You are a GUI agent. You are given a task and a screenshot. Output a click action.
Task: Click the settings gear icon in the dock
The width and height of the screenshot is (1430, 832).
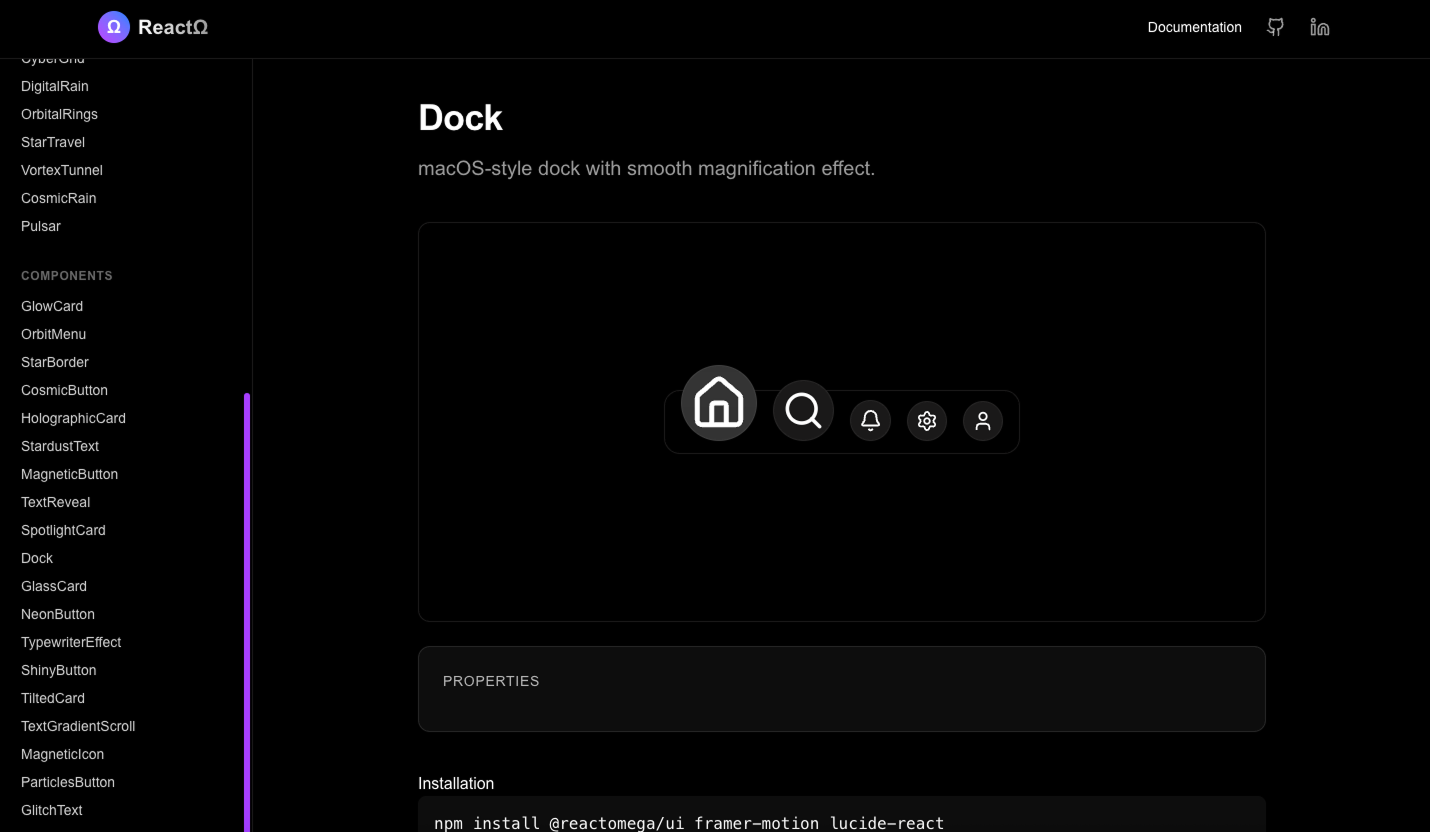click(926, 420)
